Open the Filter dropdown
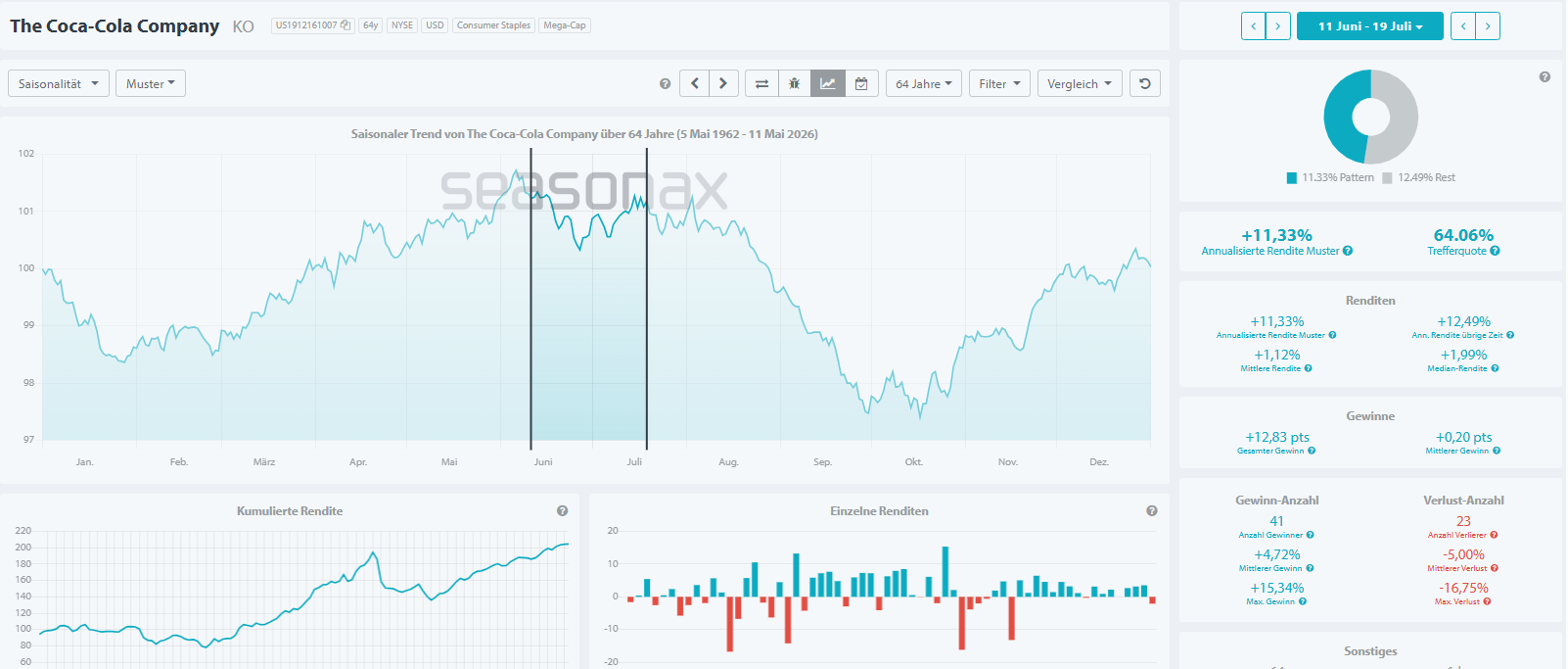The width and height of the screenshot is (1568, 669). pyautogui.click(x=999, y=83)
